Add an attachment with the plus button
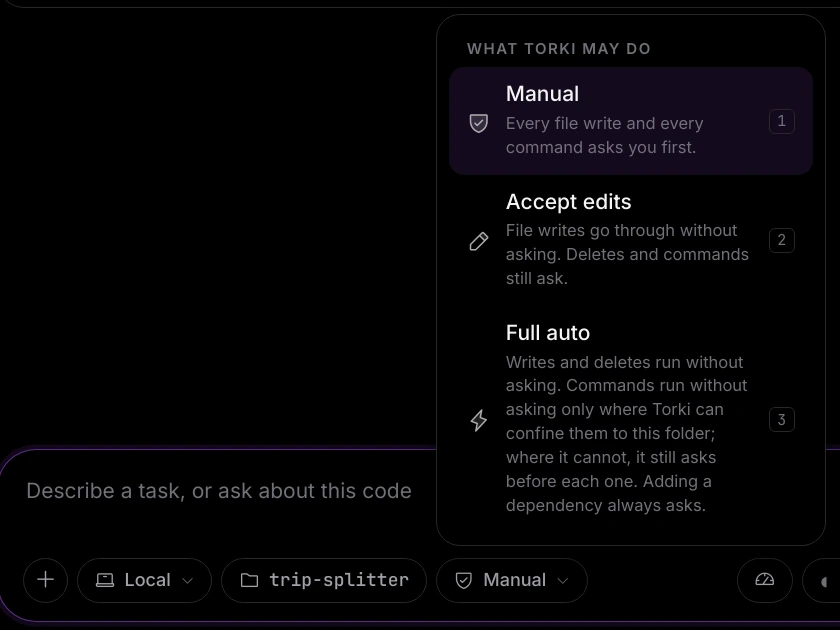The width and height of the screenshot is (840, 630). tap(46, 580)
